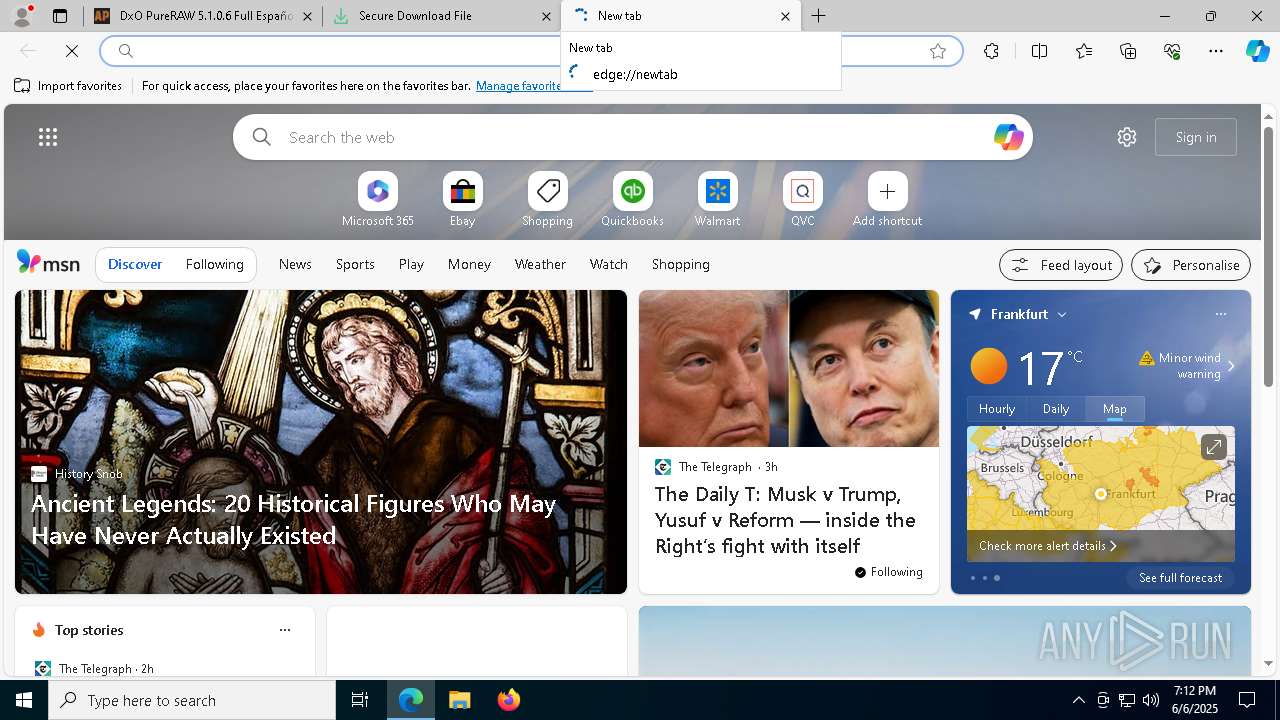
Task: Open the Microsoft 365 shortcut
Action: pyautogui.click(x=377, y=200)
